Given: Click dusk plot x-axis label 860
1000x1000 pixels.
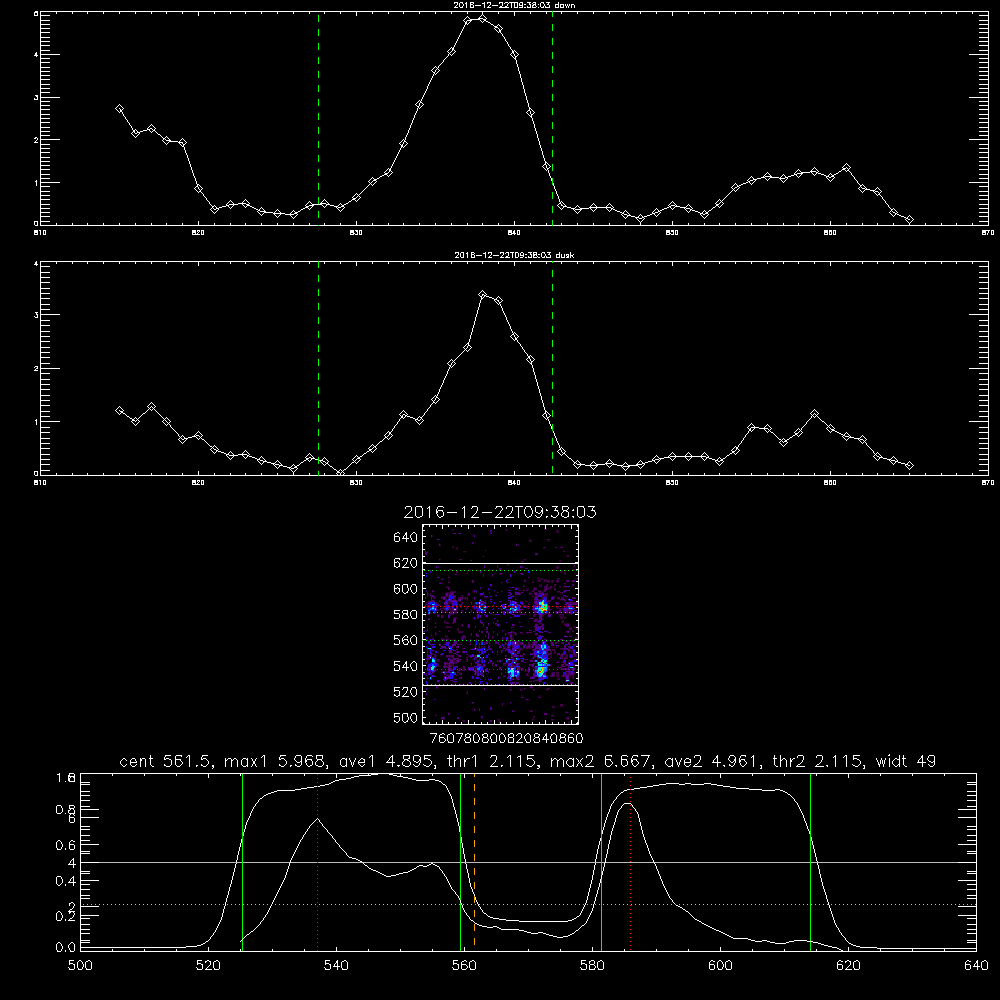Looking at the screenshot, I should [x=830, y=483].
